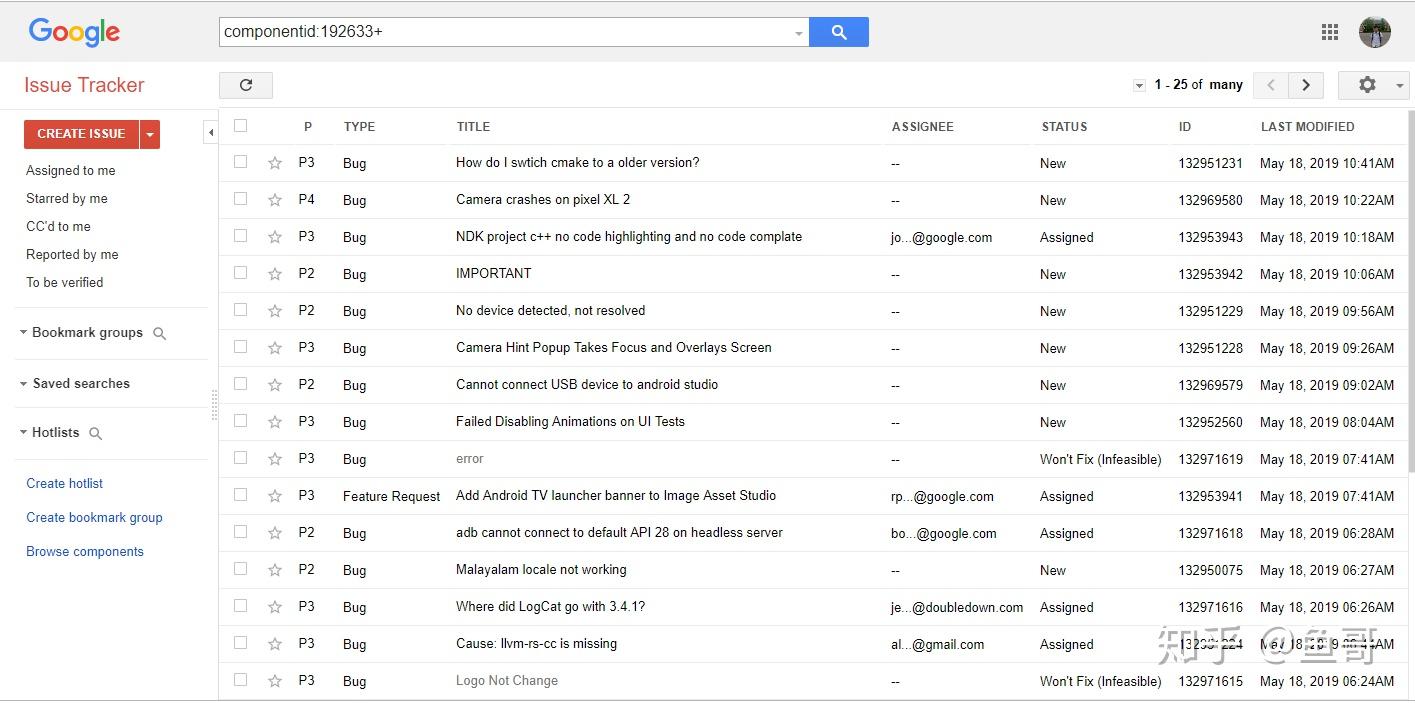Click the 'Create hotlist' link
Image resolution: width=1415 pixels, height=703 pixels.
click(x=64, y=483)
